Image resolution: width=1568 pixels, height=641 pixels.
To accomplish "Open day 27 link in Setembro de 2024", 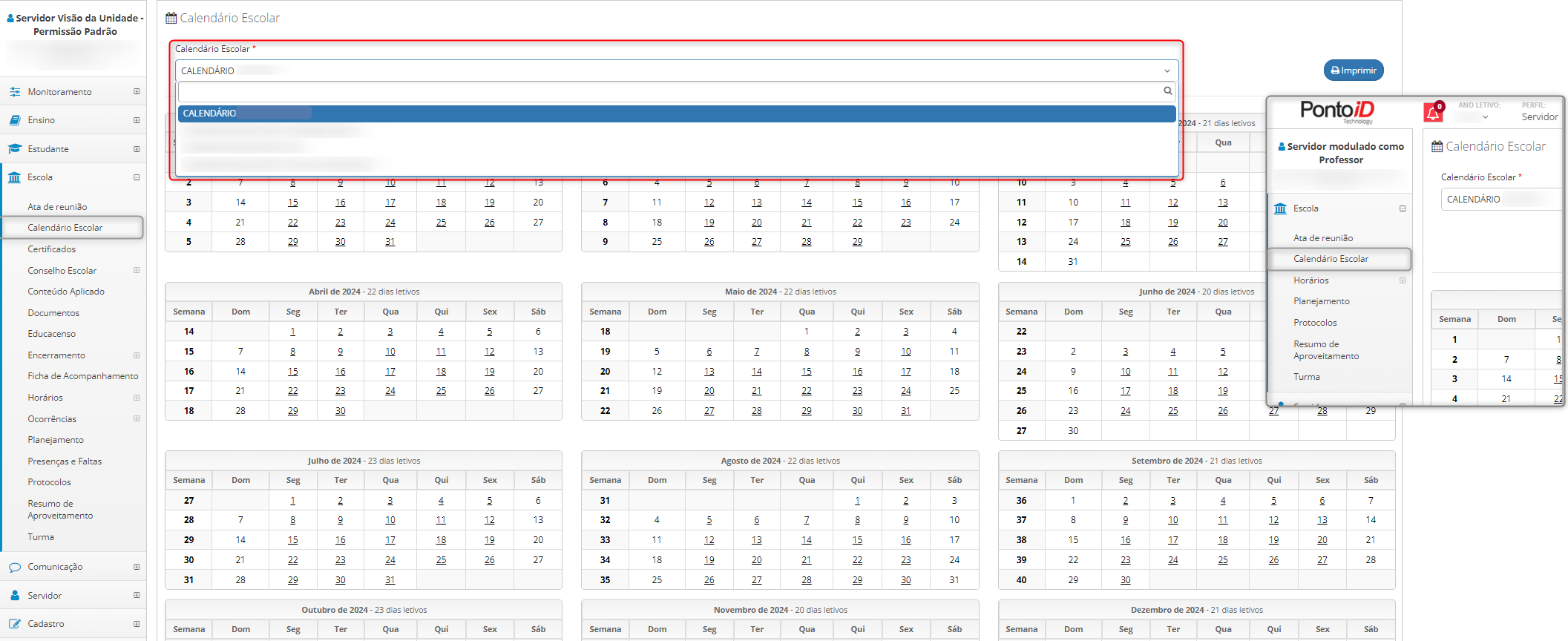I will [x=1322, y=560].
